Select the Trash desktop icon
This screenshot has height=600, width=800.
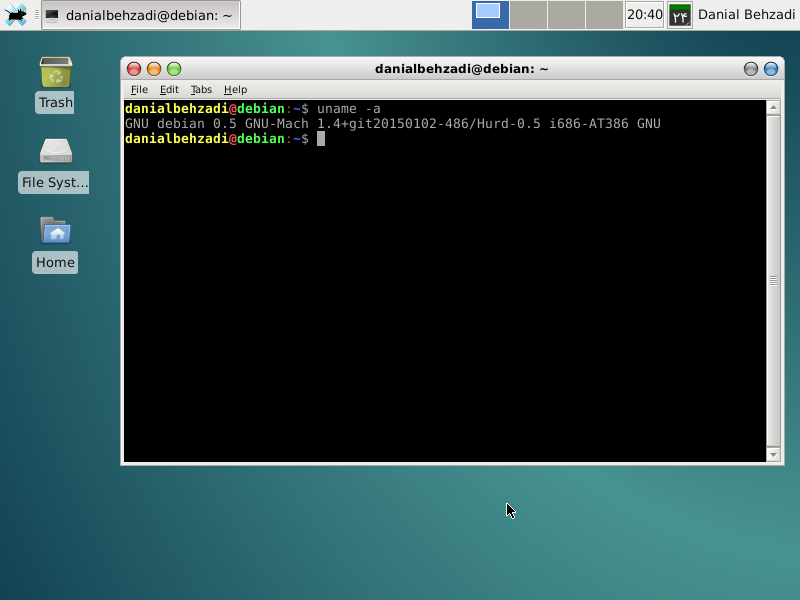click(56, 85)
